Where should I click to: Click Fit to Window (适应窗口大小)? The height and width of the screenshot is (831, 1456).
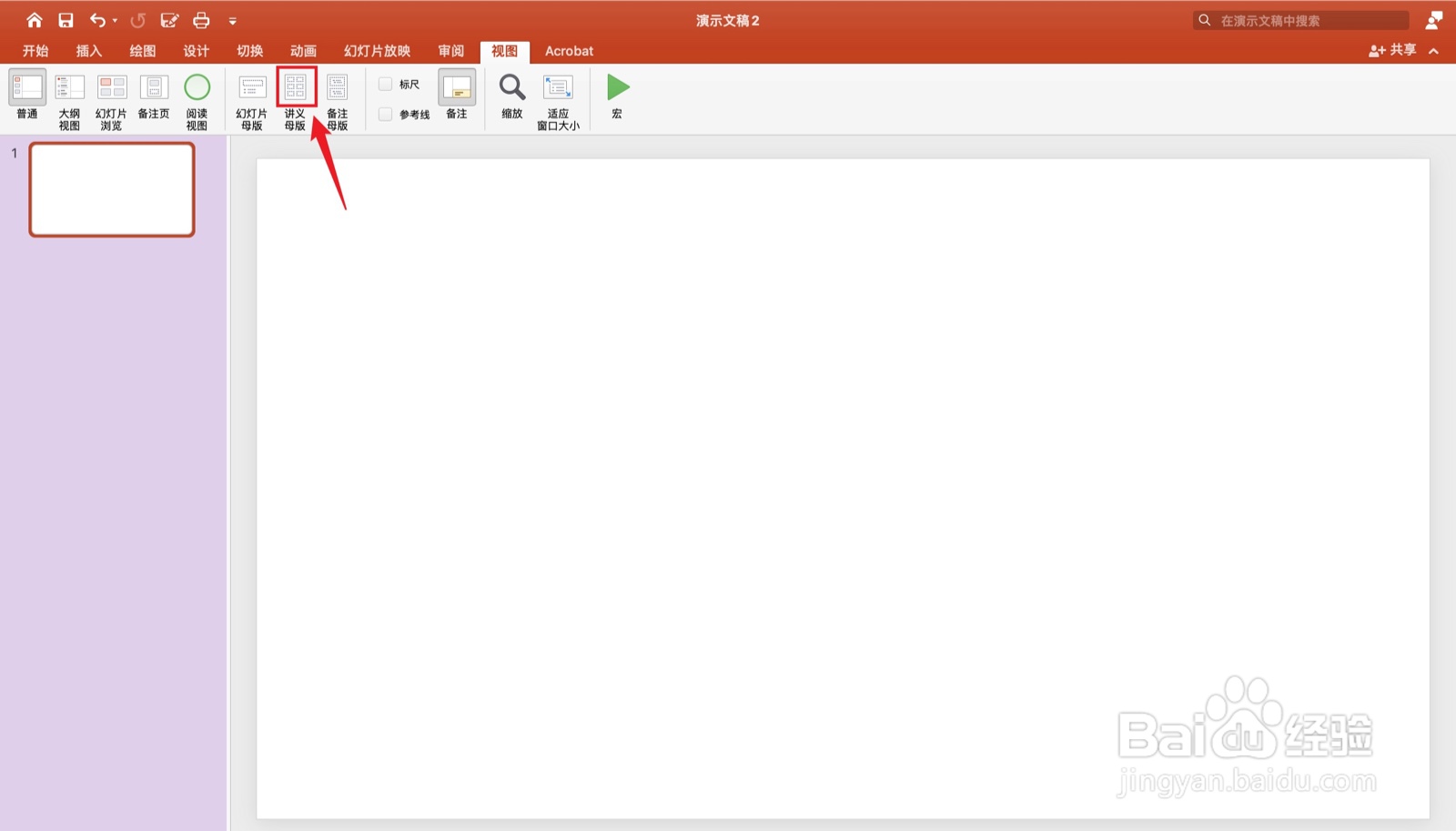558,102
